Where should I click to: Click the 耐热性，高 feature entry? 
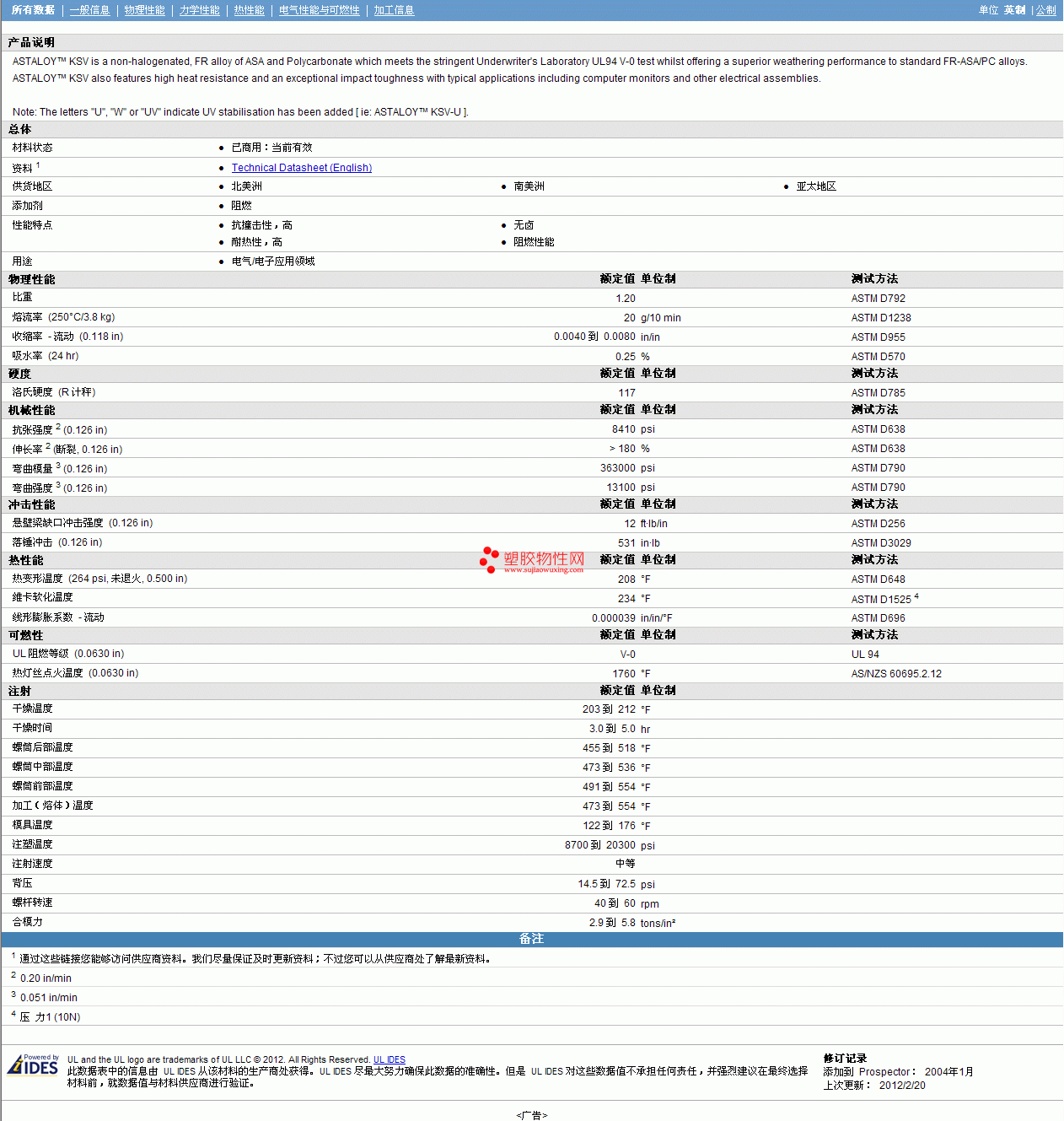pos(257,242)
